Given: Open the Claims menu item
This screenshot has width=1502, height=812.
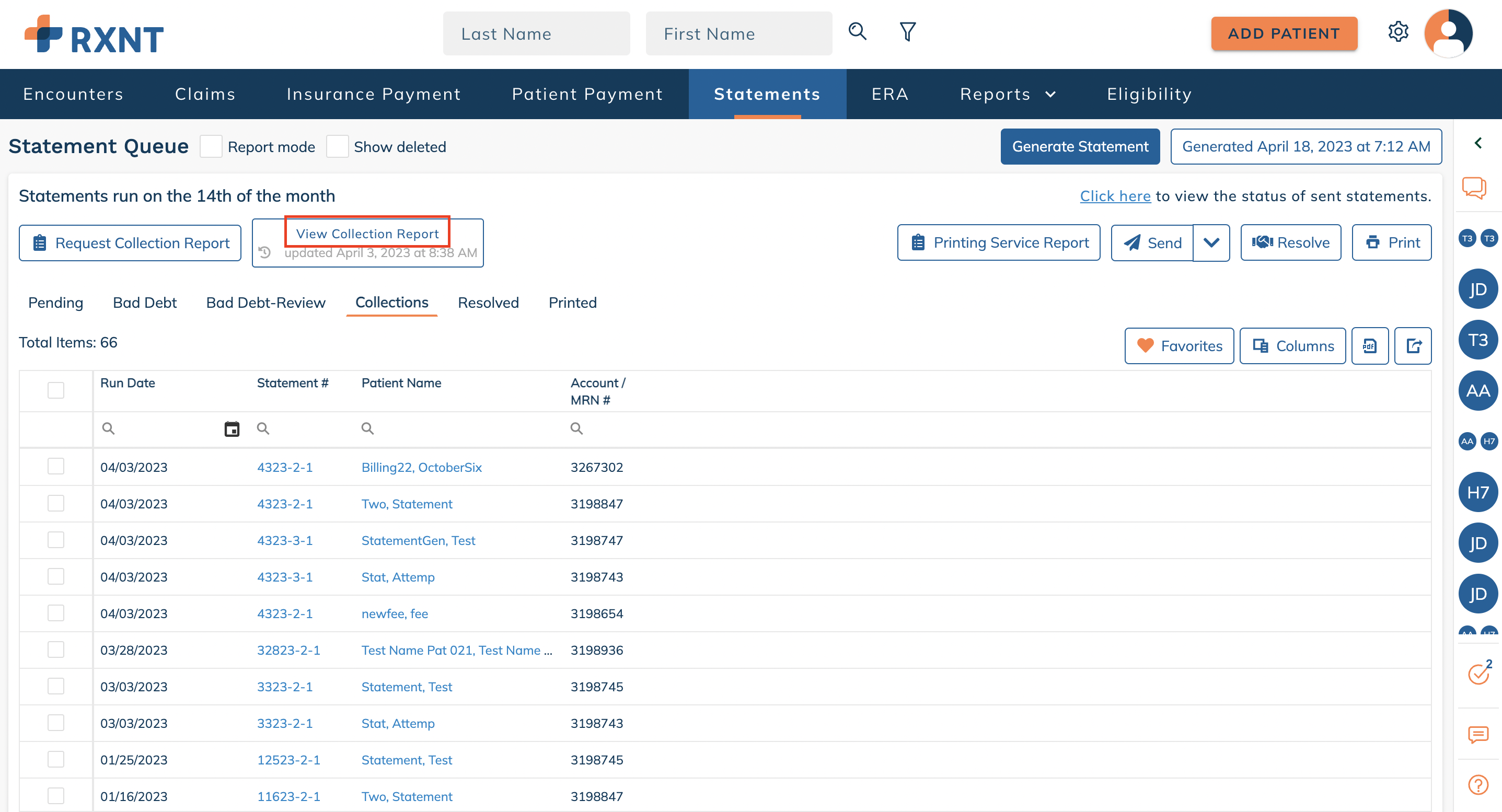Looking at the screenshot, I should (205, 94).
